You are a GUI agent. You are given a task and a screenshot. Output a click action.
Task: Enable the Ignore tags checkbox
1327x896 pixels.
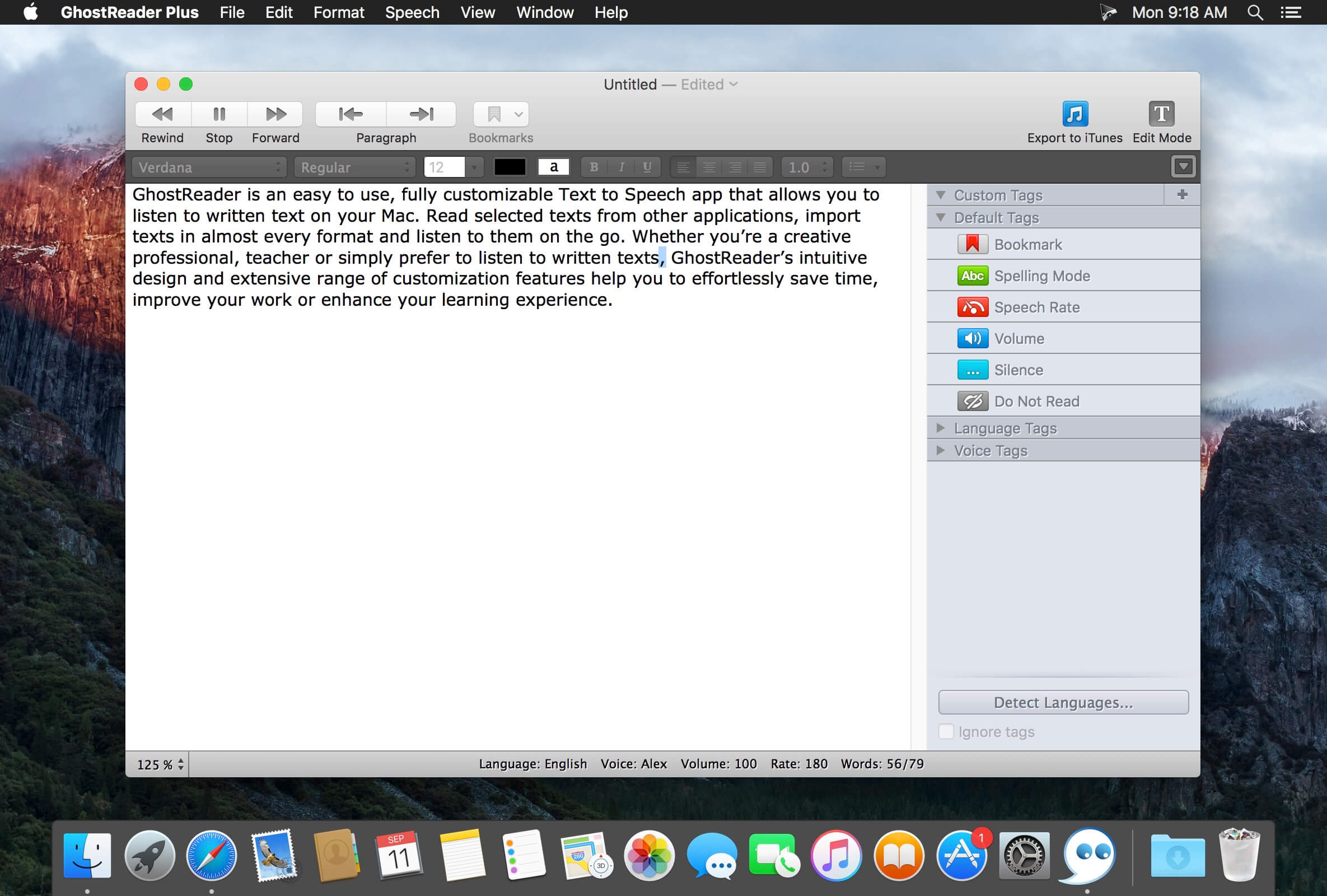946,731
